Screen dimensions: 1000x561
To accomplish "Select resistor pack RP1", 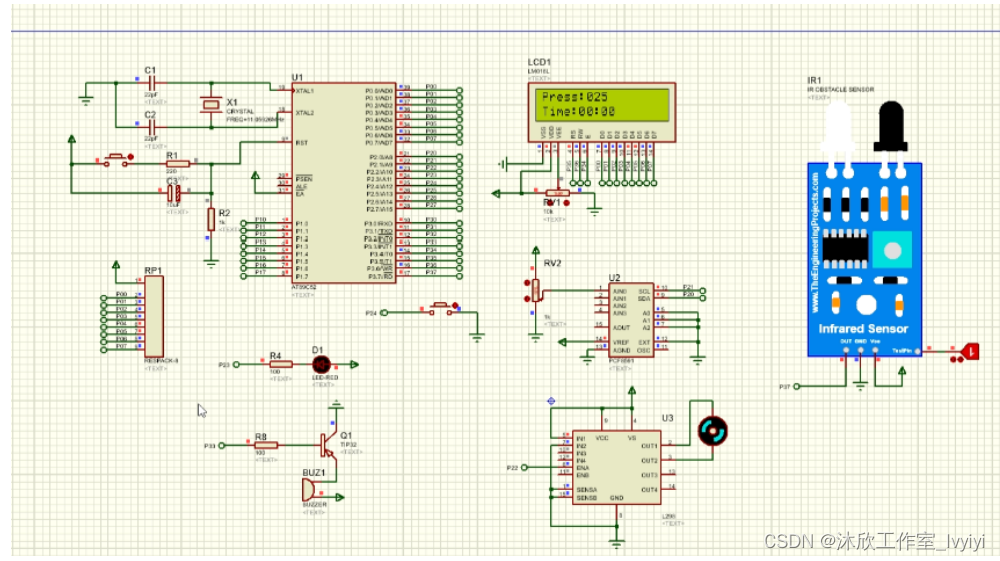I will [x=154, y=316].
